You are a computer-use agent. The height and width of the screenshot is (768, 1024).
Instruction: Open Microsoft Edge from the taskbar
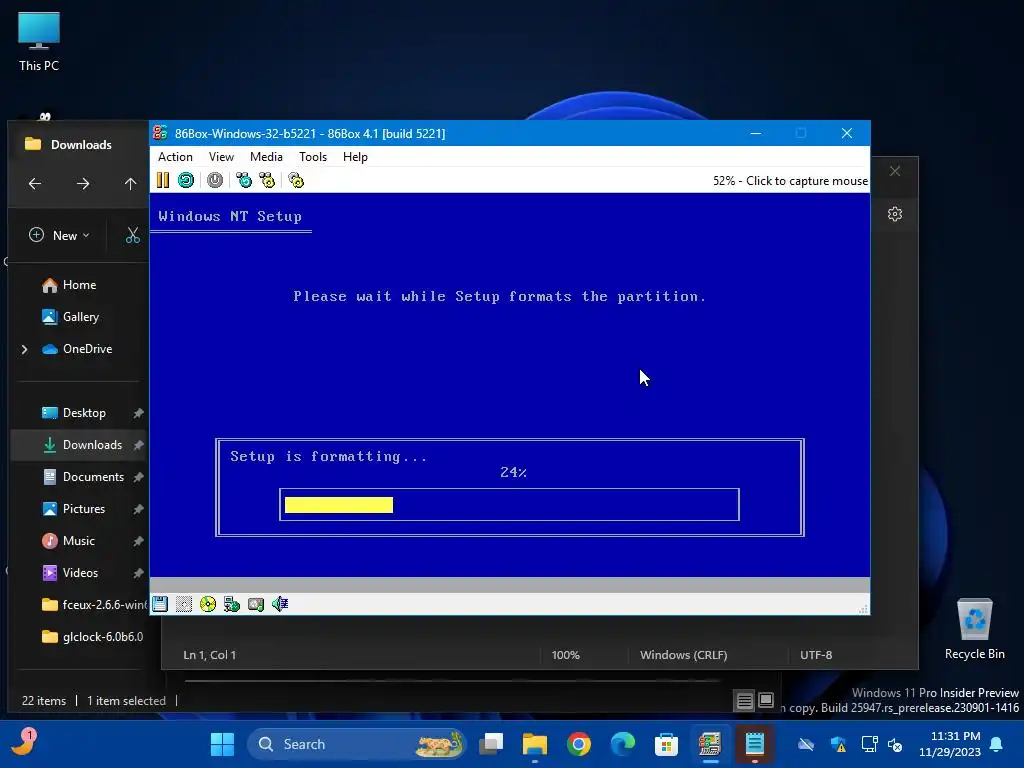pos(622,744)
